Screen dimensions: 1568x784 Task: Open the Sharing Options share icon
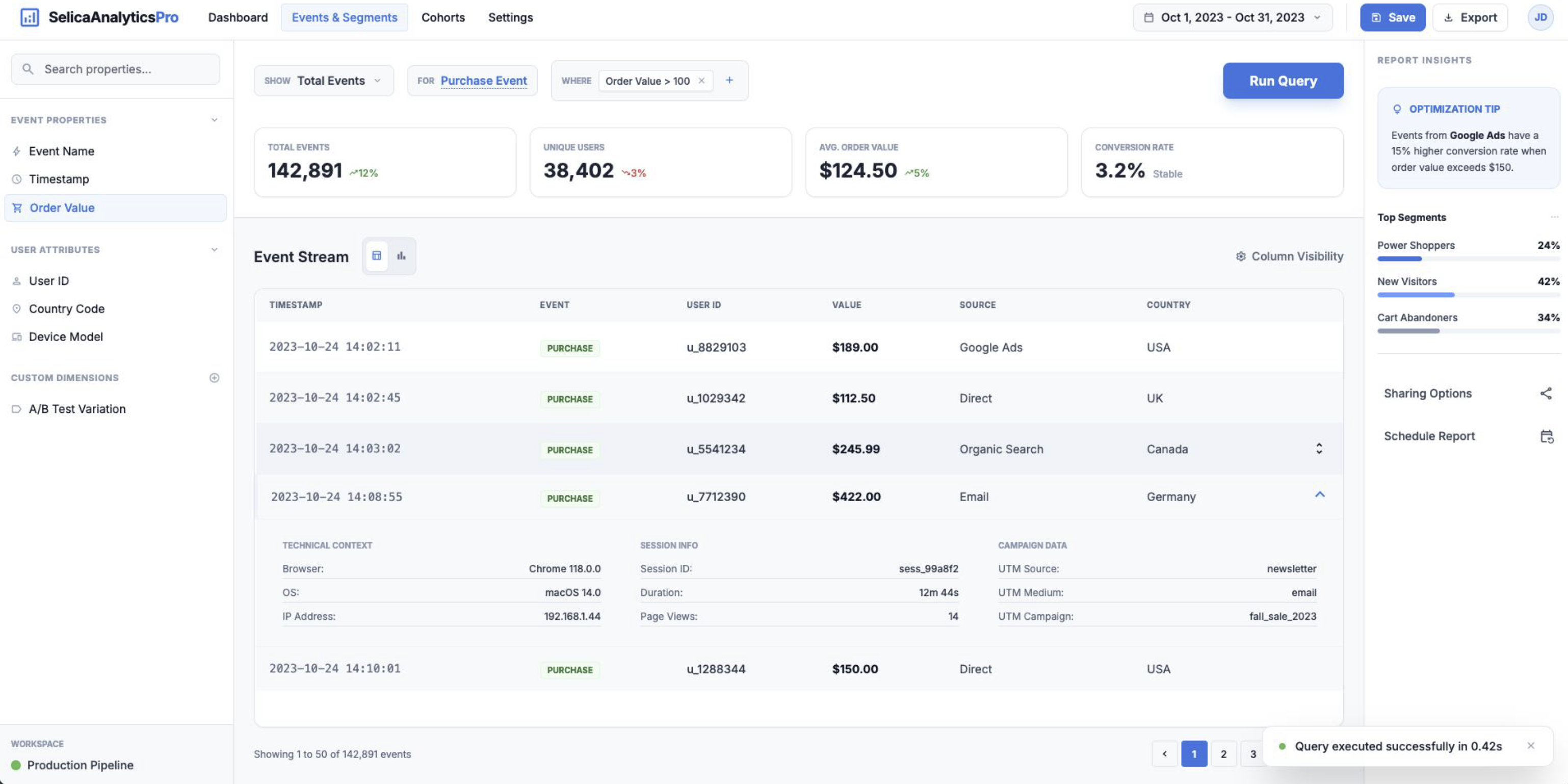pyautogui.click(x=1547, y=393)
